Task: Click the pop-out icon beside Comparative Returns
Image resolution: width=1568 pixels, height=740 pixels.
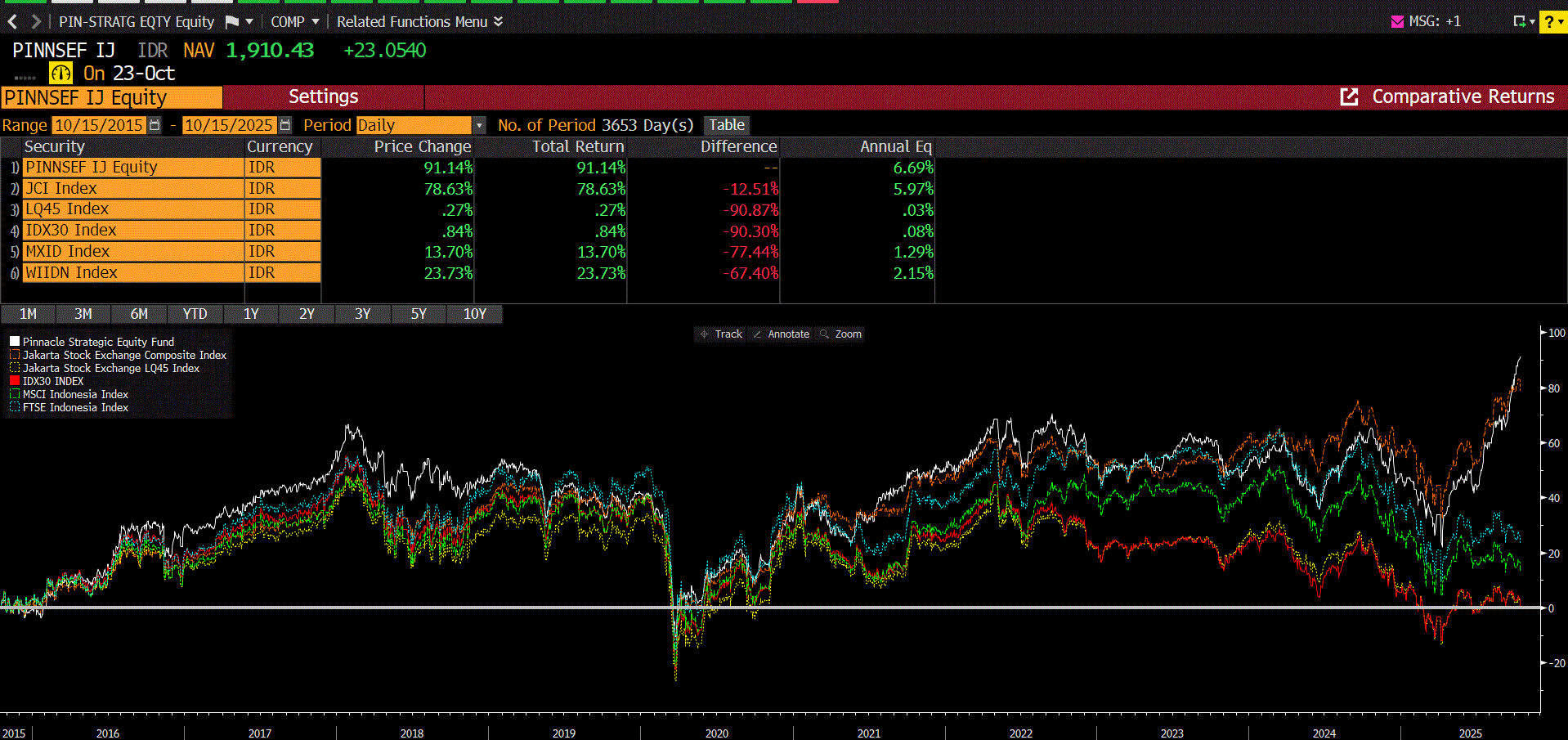Action: 1349,97
